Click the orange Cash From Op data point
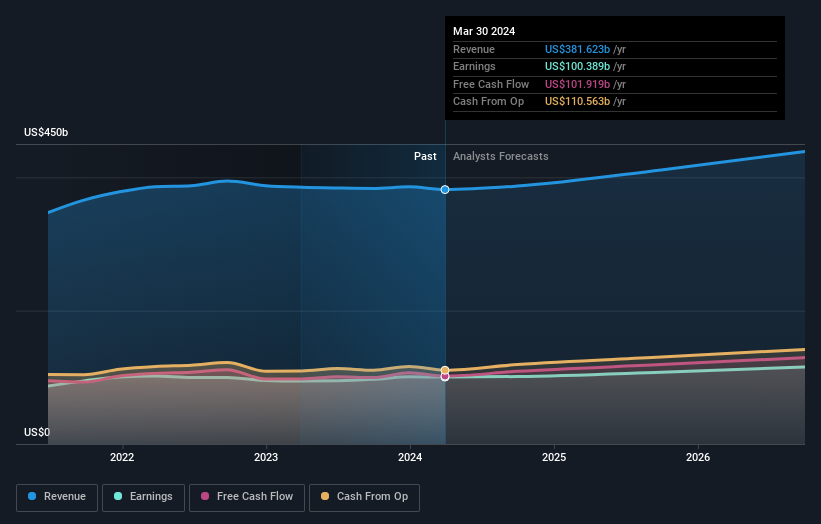Viewport: 821px width, 524px height. (445, 370)
